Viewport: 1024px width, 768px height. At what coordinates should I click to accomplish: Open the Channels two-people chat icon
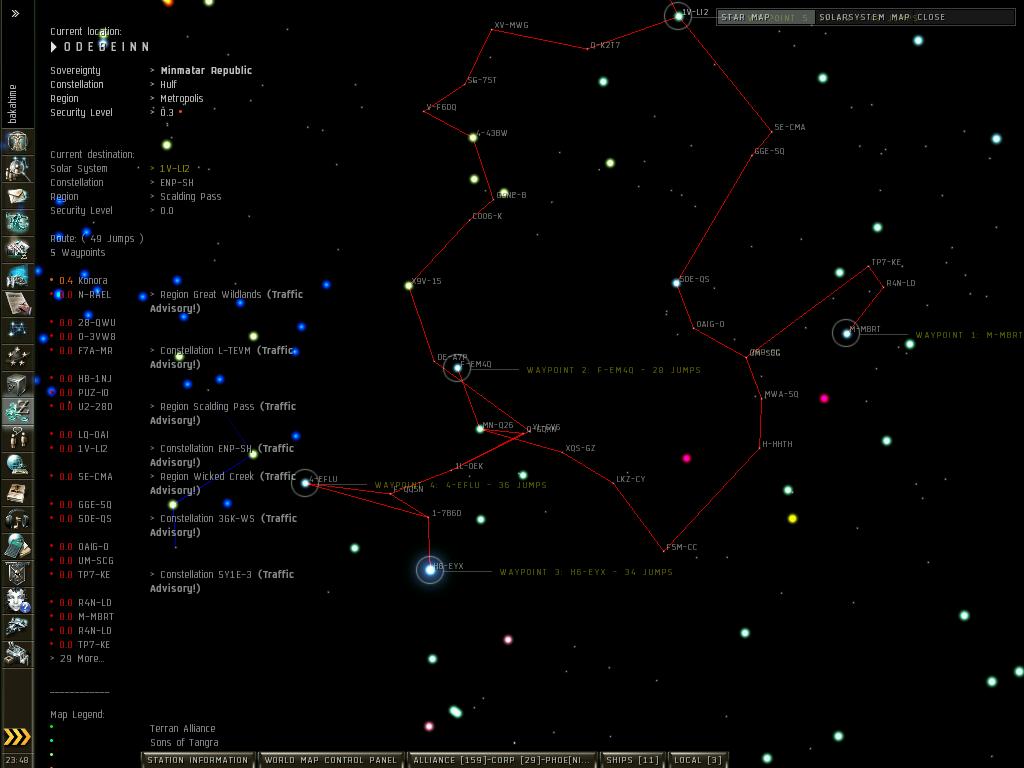[x=17, y=438]
